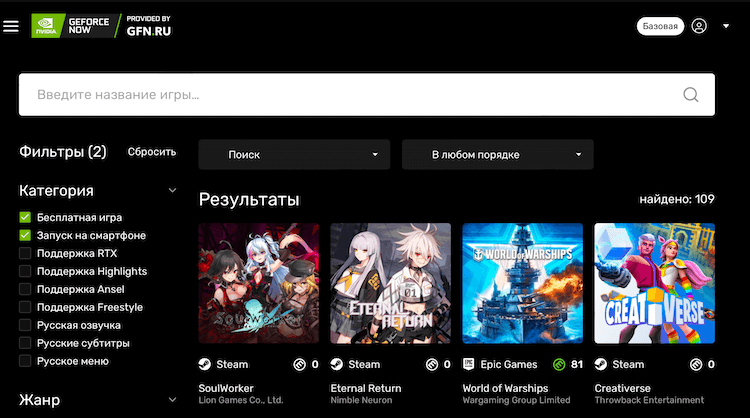Tick the Поддержка Freestyle checkbox
The image size is (750, 418).
(25, 307)
